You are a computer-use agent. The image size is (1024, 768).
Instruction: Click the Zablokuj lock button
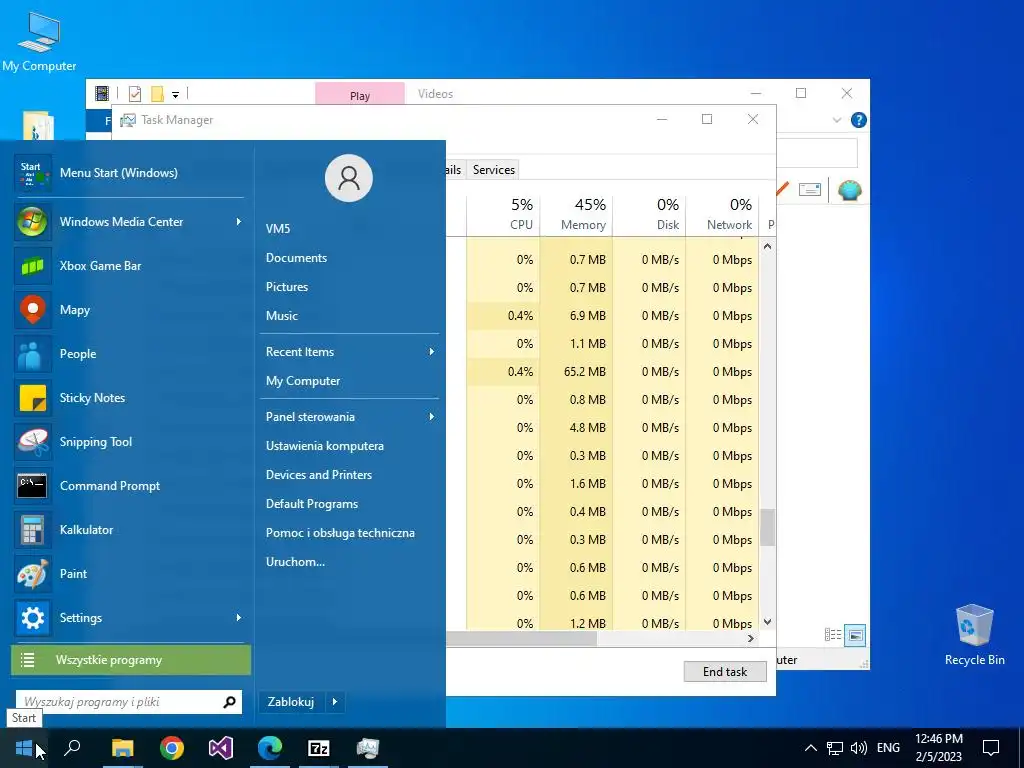[291, 702]
